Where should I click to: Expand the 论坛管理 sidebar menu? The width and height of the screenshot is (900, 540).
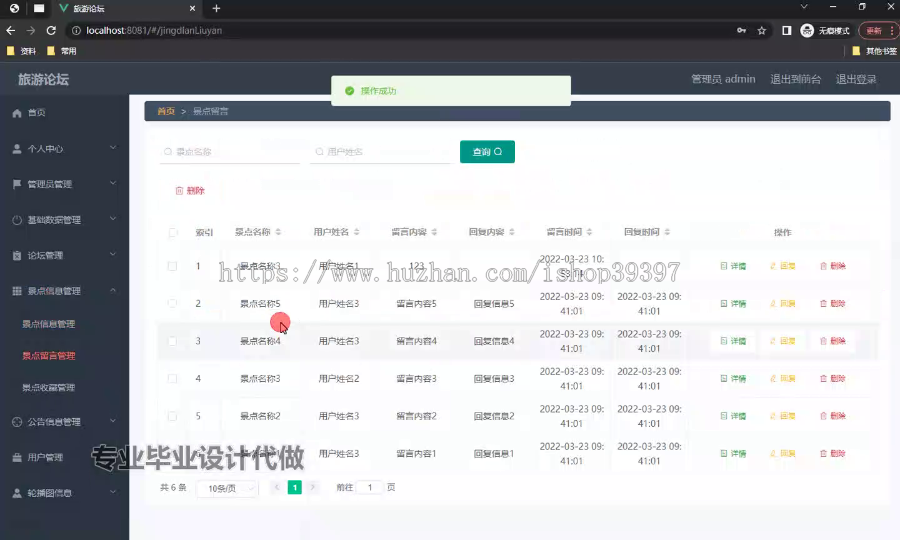(64, 255)
